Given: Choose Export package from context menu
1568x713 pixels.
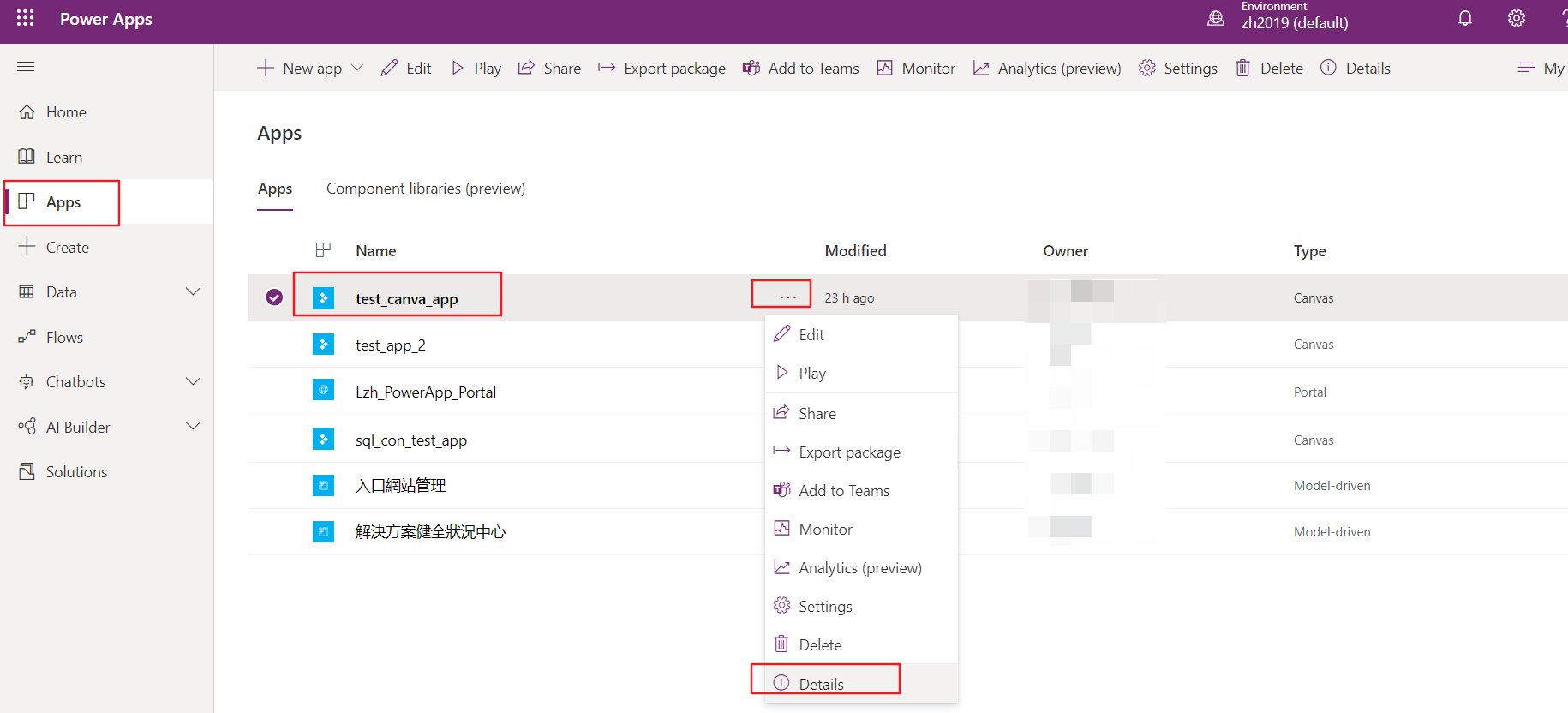Looking at the screenshot, I should coord(861,452).
